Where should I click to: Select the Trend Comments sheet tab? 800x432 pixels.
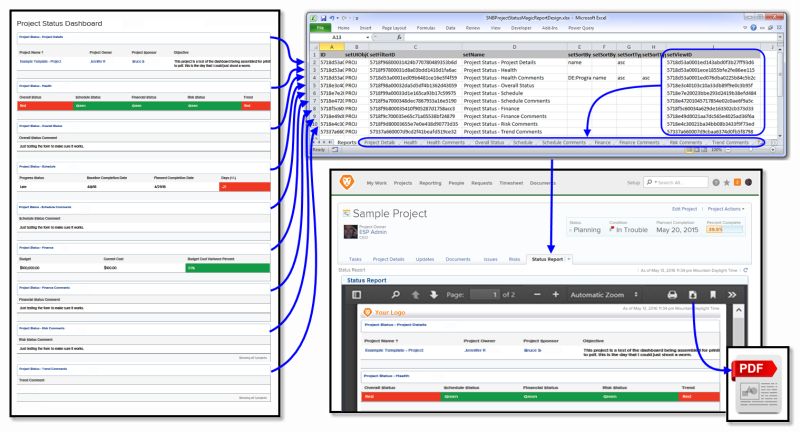[730, 142]
